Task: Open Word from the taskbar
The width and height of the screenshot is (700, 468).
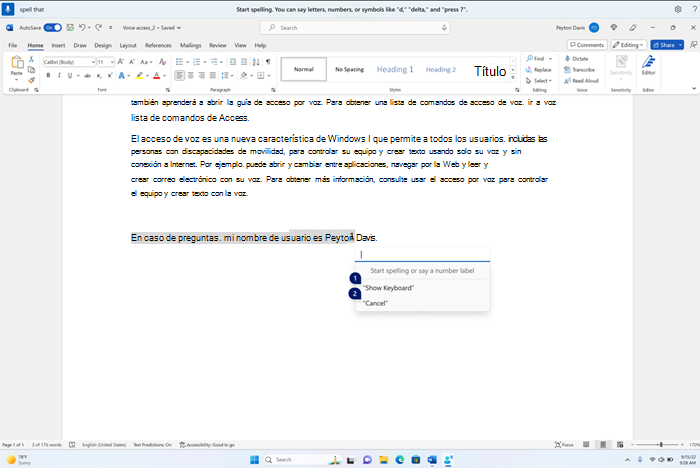Action: pos(432,460)
